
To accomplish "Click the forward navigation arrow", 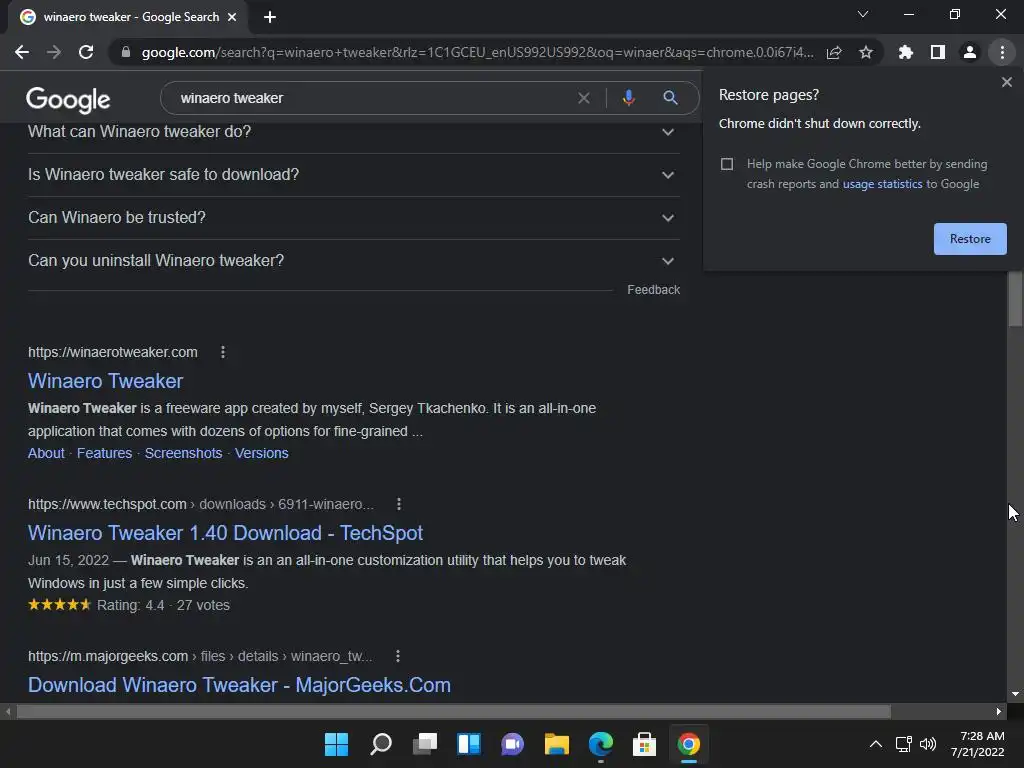I will (54, 52).
